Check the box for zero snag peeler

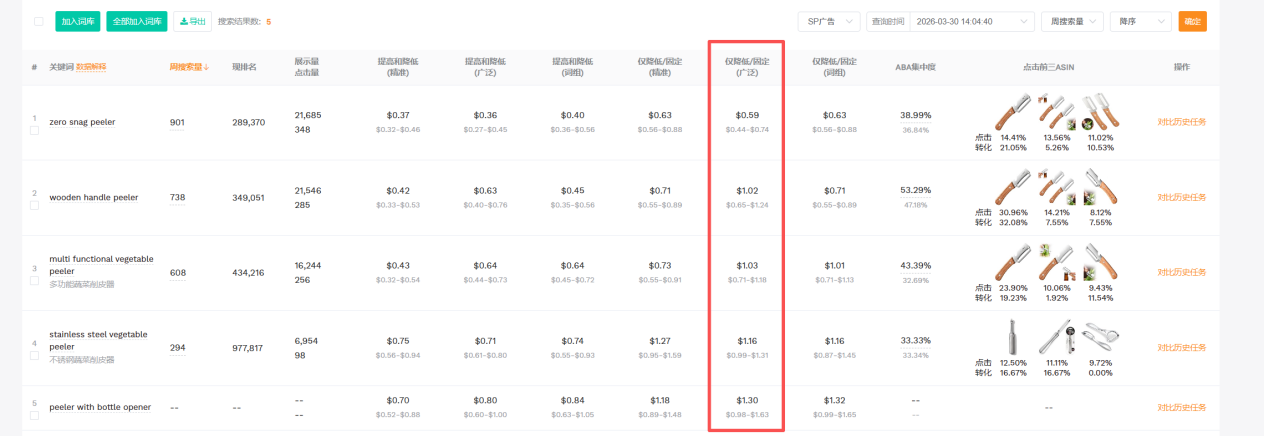(34, 130)
